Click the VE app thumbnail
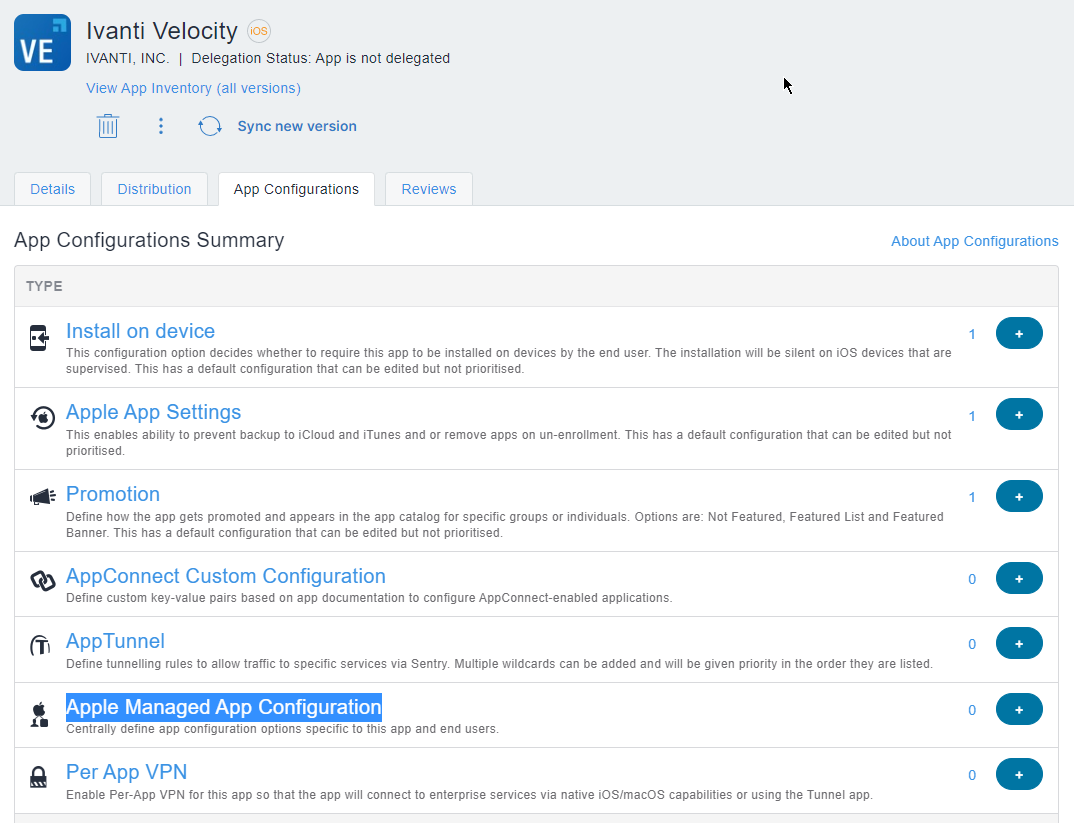Screen dimensions: 1074x823 coord(42,43)
